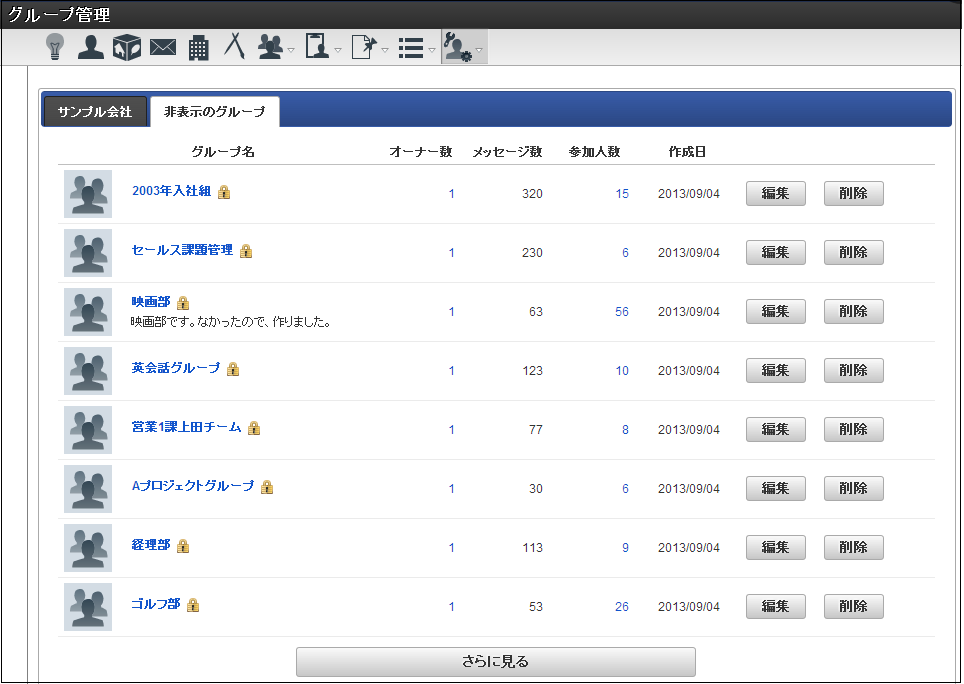This screenshot has height=684, width=964.
Task: Open the 英会話グループ group link
Action: pos(176,368)
